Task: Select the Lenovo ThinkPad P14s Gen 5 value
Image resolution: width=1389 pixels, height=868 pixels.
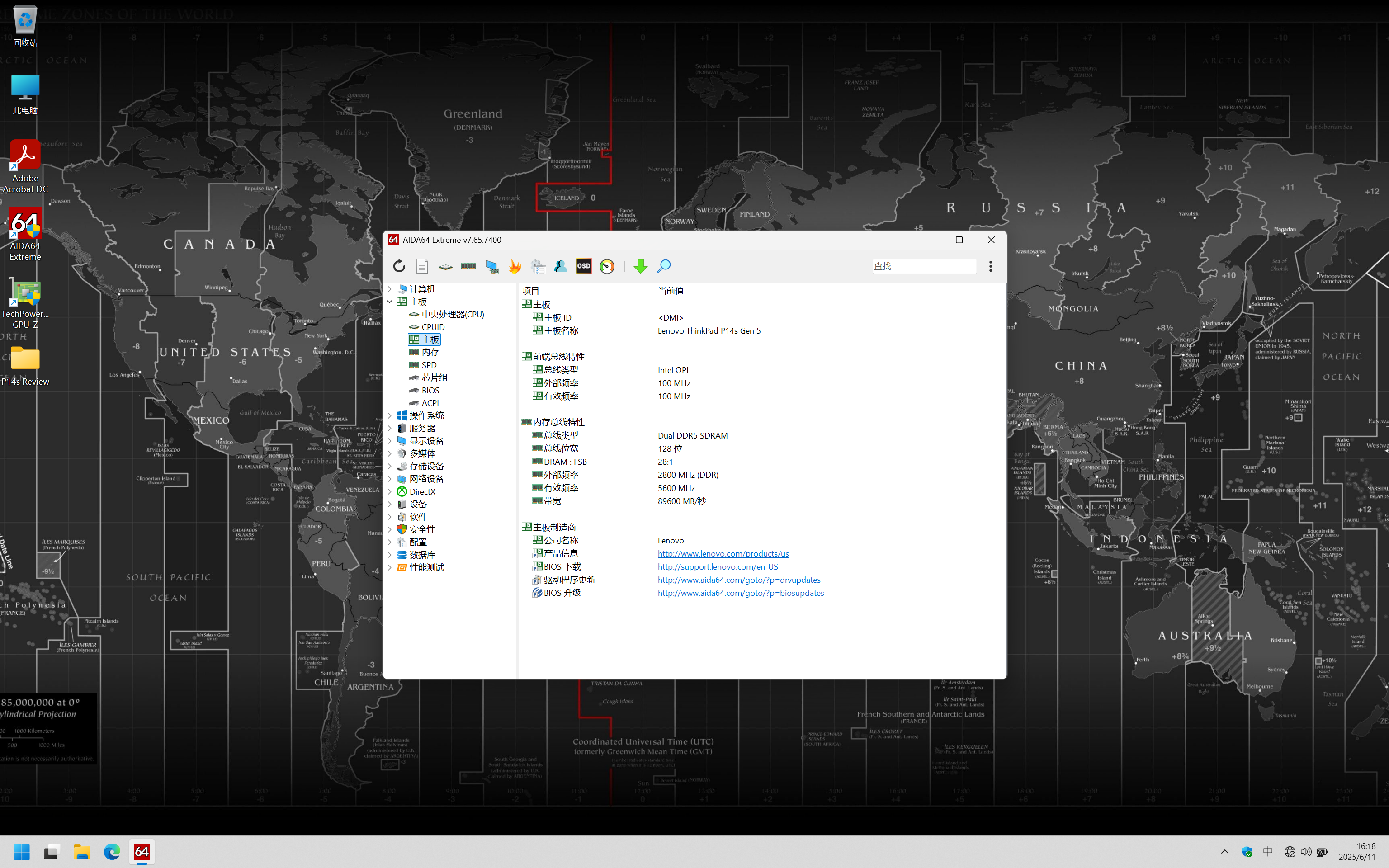Action: [709, 330]
